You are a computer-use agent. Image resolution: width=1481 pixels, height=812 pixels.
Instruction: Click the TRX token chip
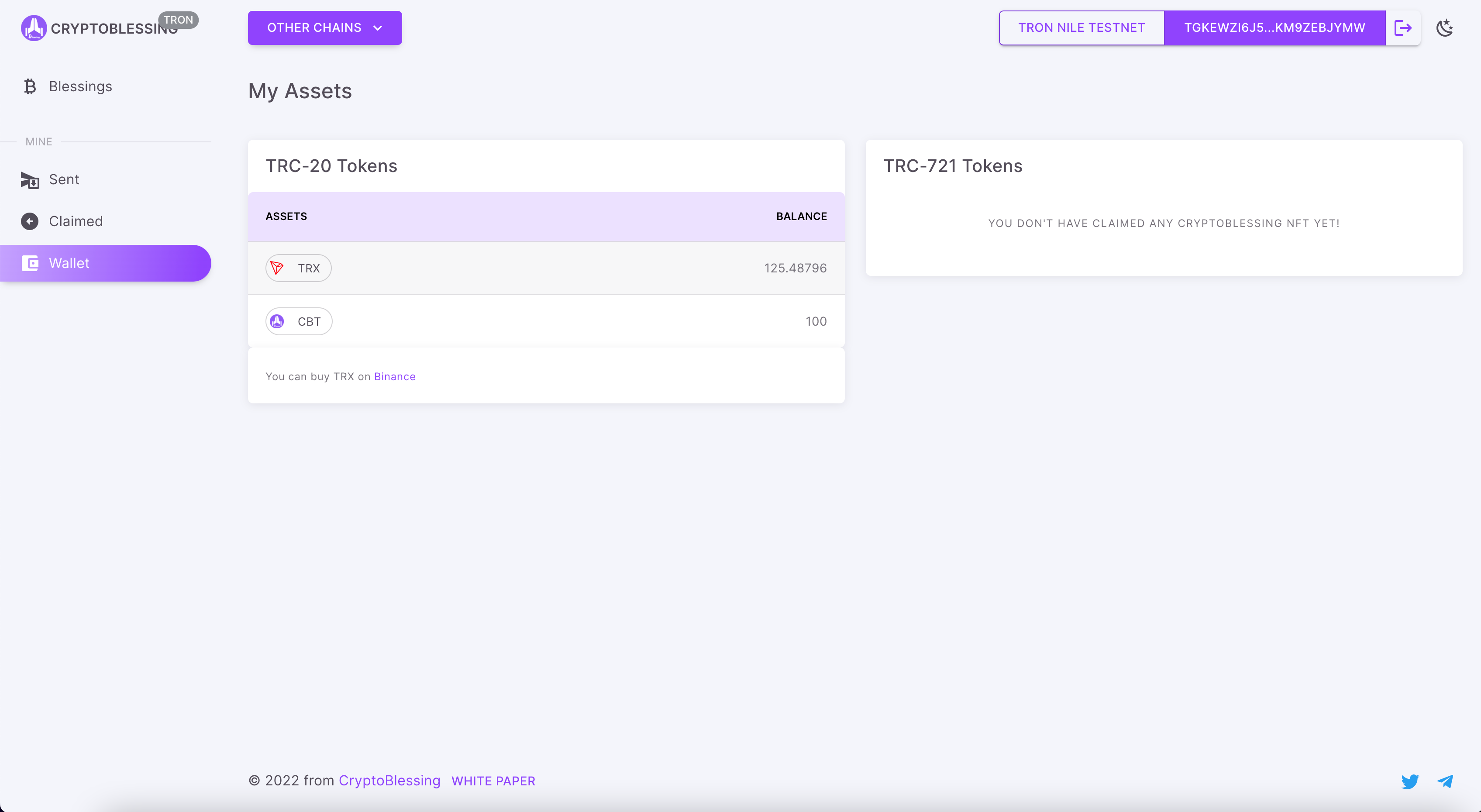tap(298, 268)
